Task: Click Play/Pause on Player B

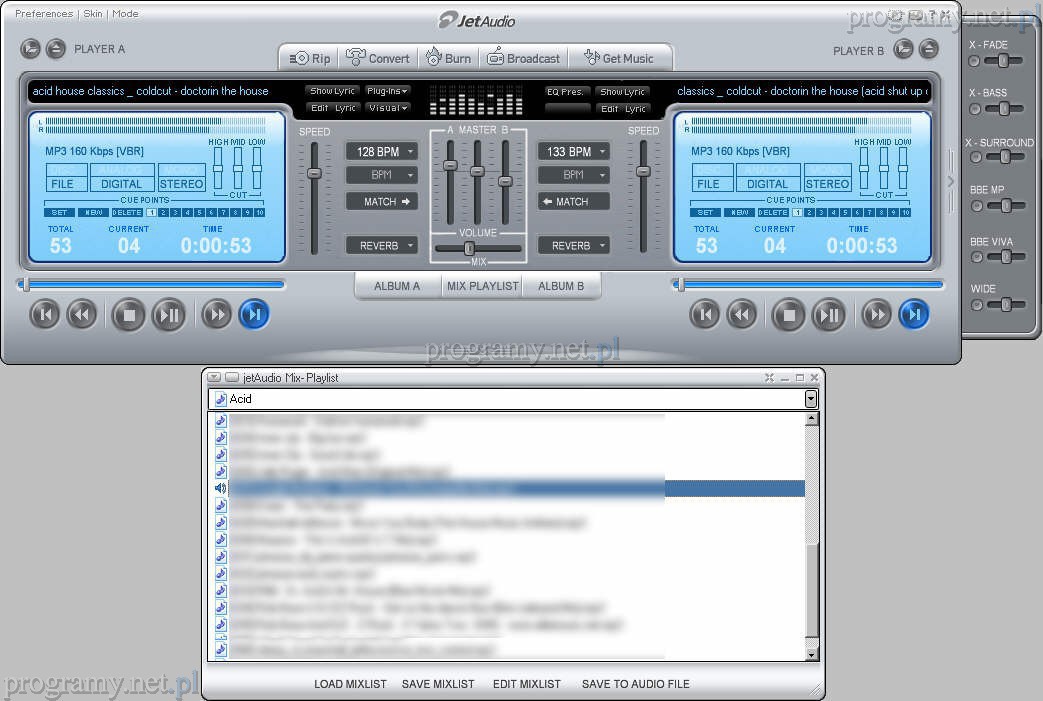Action: pos(828,316)
